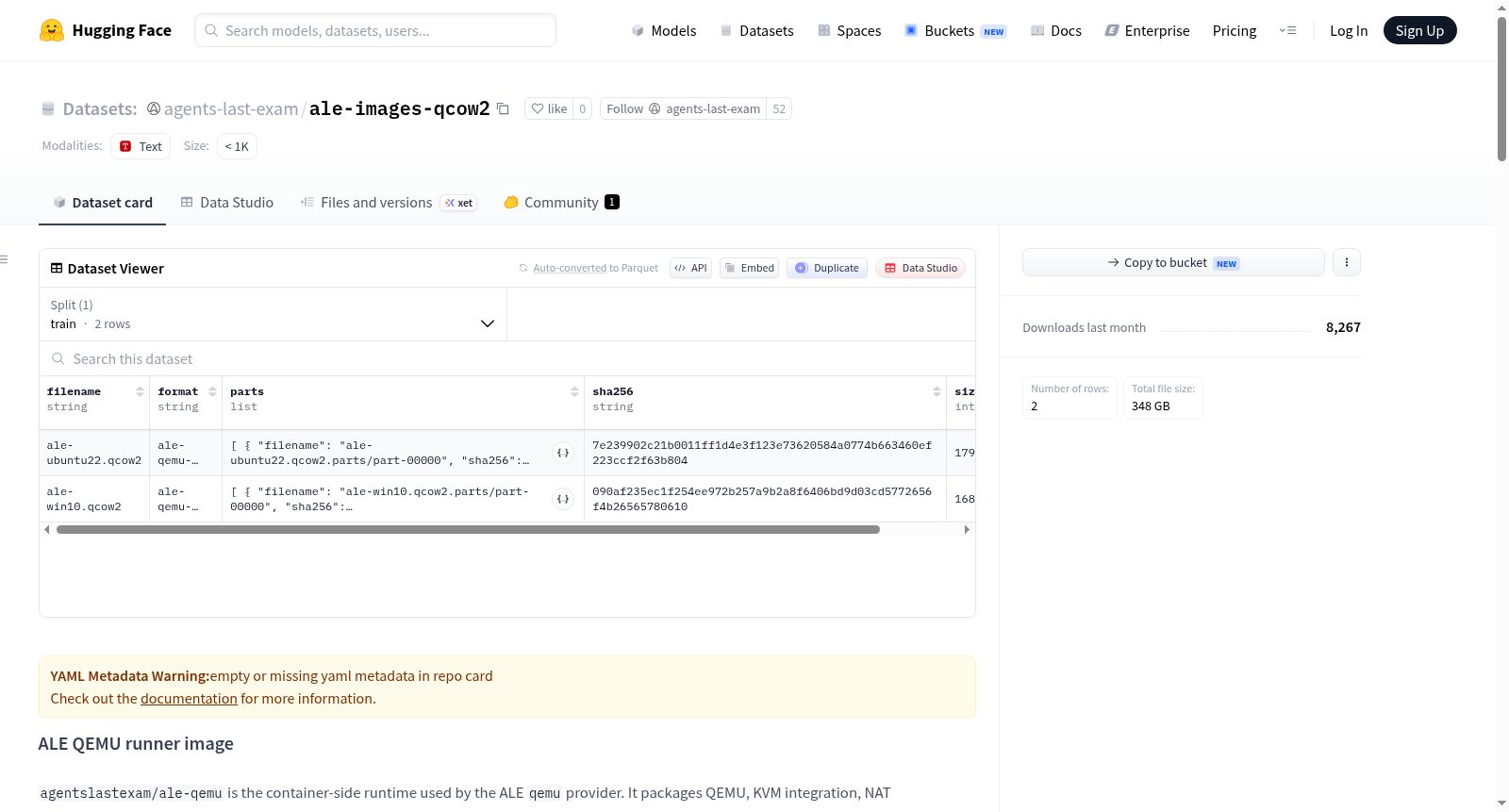Screen dimensions: 1509x812
Task: Expand JSON for ale-ubuntu22 parts cell
Action: [563, 453]
